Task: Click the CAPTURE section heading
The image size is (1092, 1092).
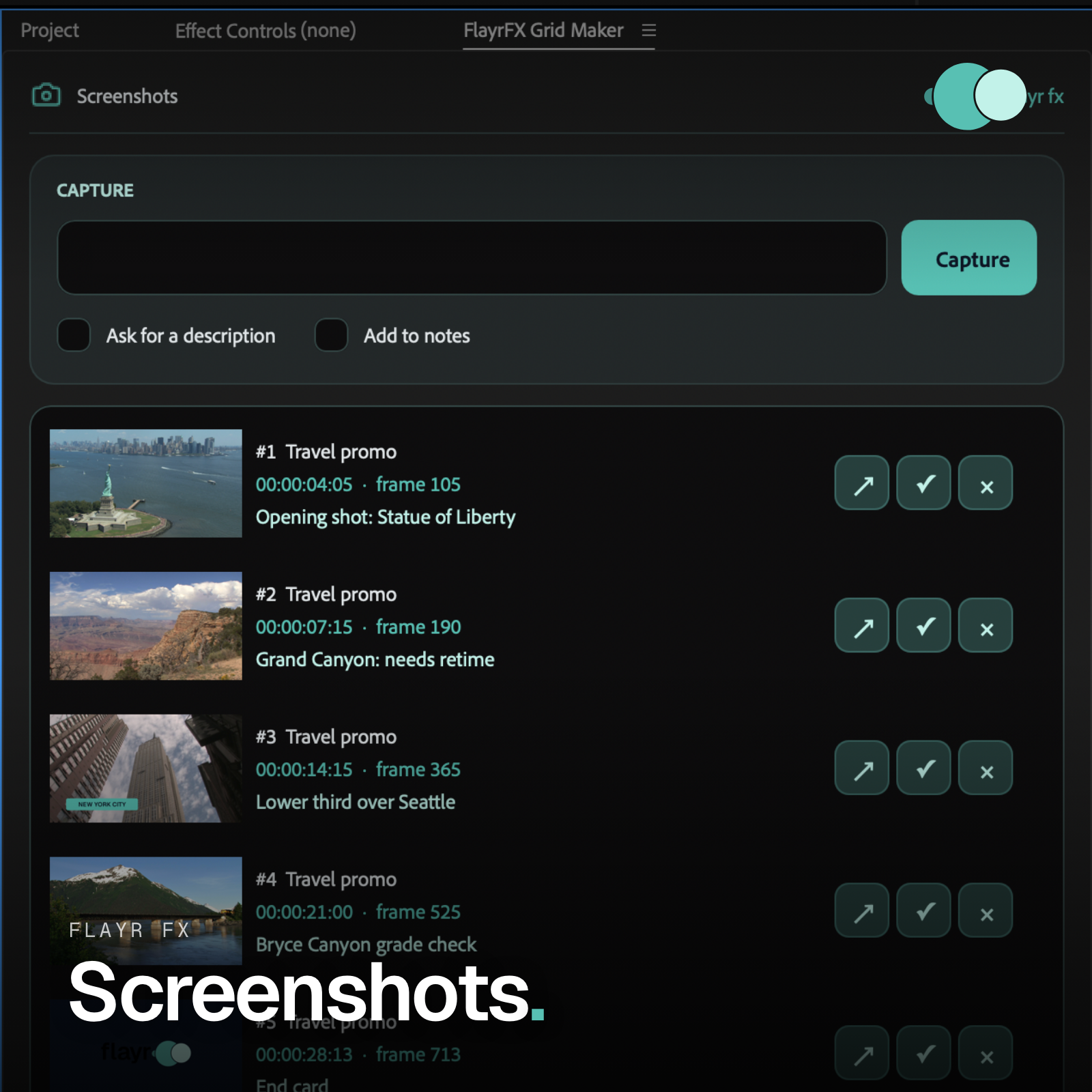Action: 95,190
